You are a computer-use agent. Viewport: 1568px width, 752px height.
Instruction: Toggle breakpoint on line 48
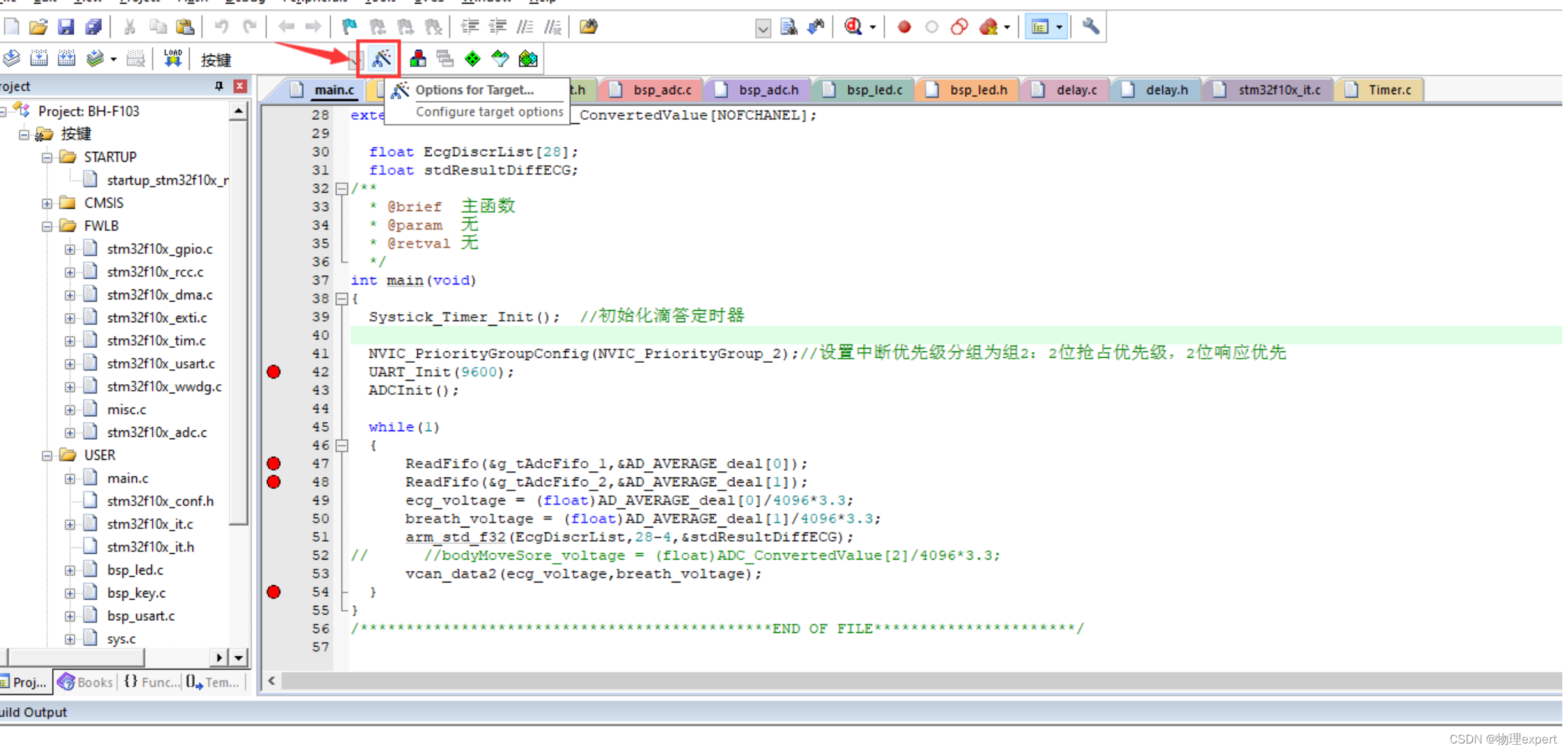coord(274,483)
